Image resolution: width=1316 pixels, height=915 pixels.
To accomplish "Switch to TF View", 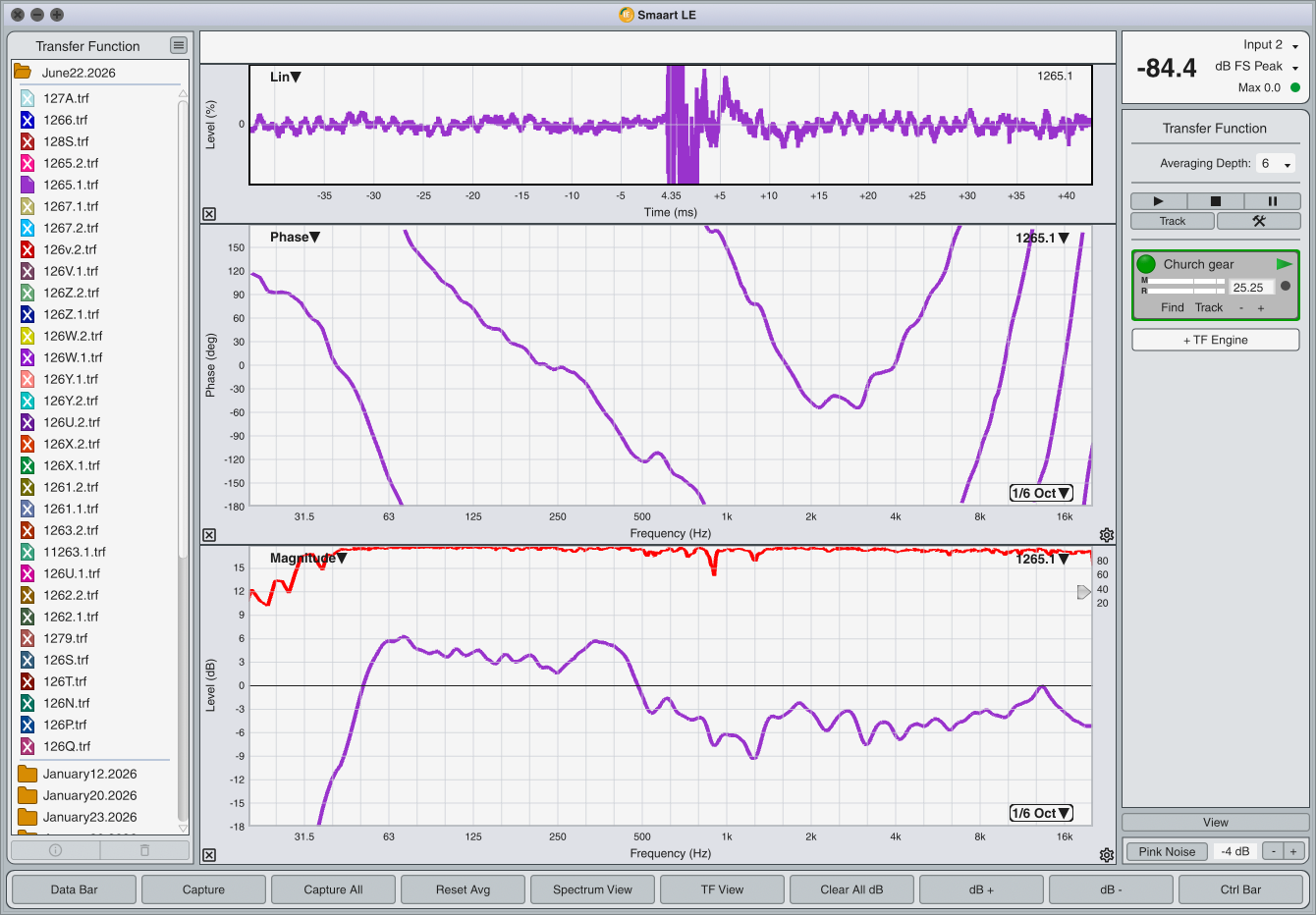I will (722, 889).
